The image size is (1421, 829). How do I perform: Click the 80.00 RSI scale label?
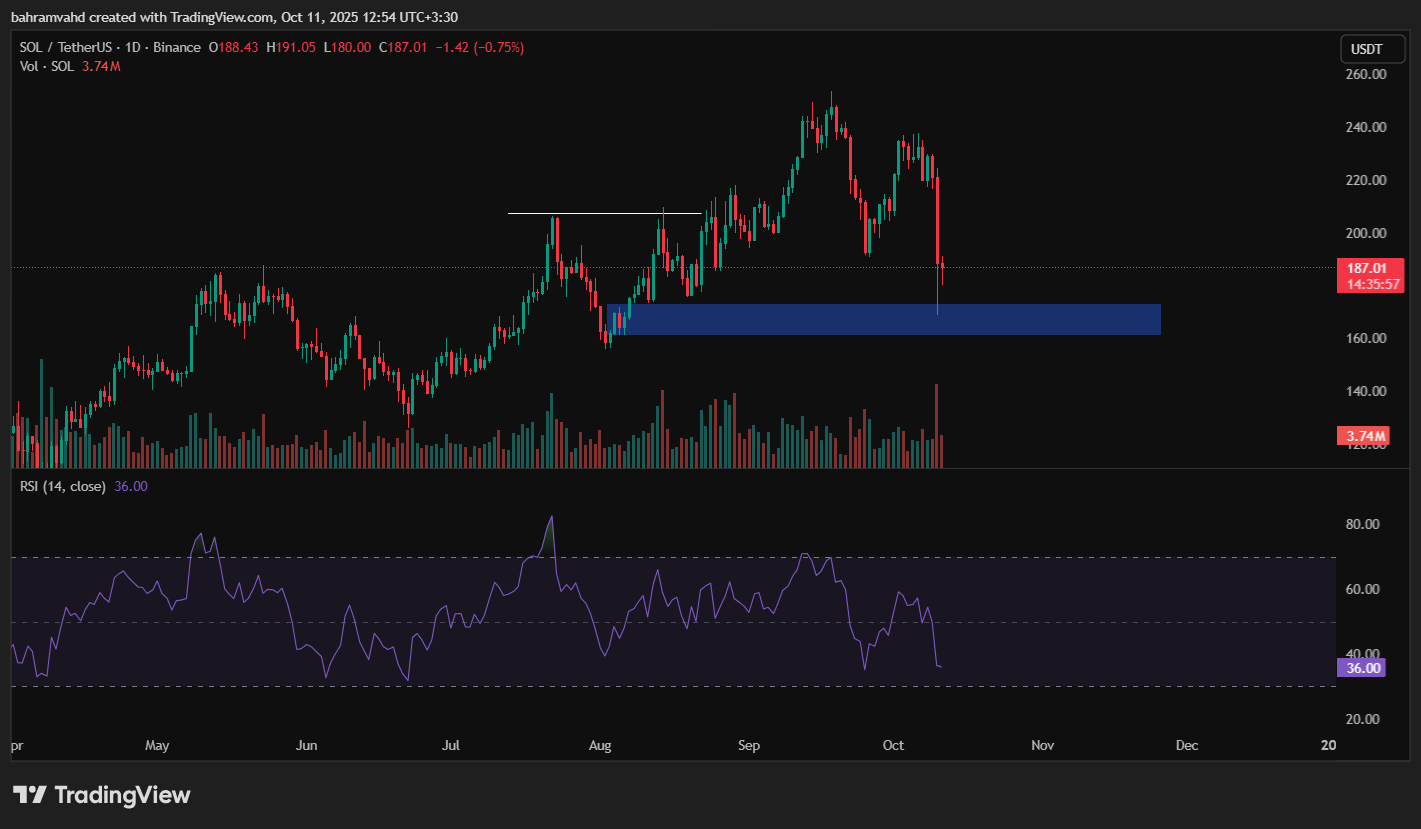[1365, 524]
